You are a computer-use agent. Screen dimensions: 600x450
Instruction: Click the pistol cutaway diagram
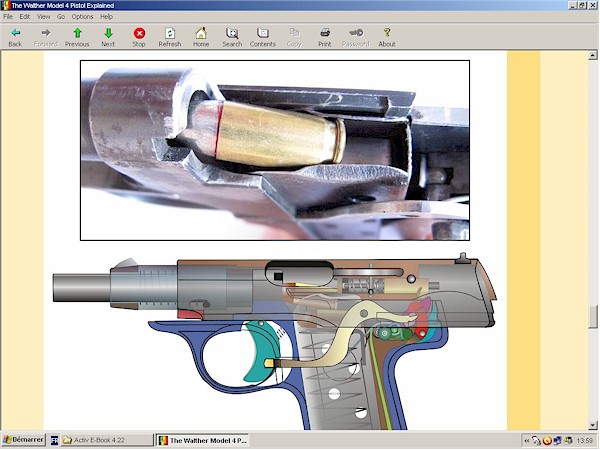(275, 341)
